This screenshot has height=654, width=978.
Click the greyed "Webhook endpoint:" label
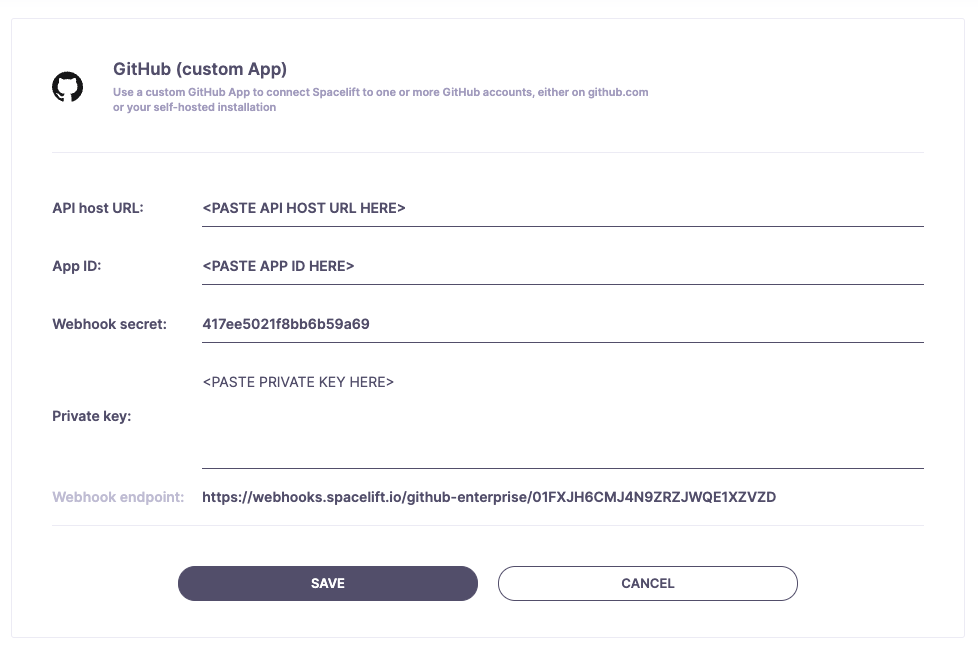pyautogui.click(x=118, y=497)
